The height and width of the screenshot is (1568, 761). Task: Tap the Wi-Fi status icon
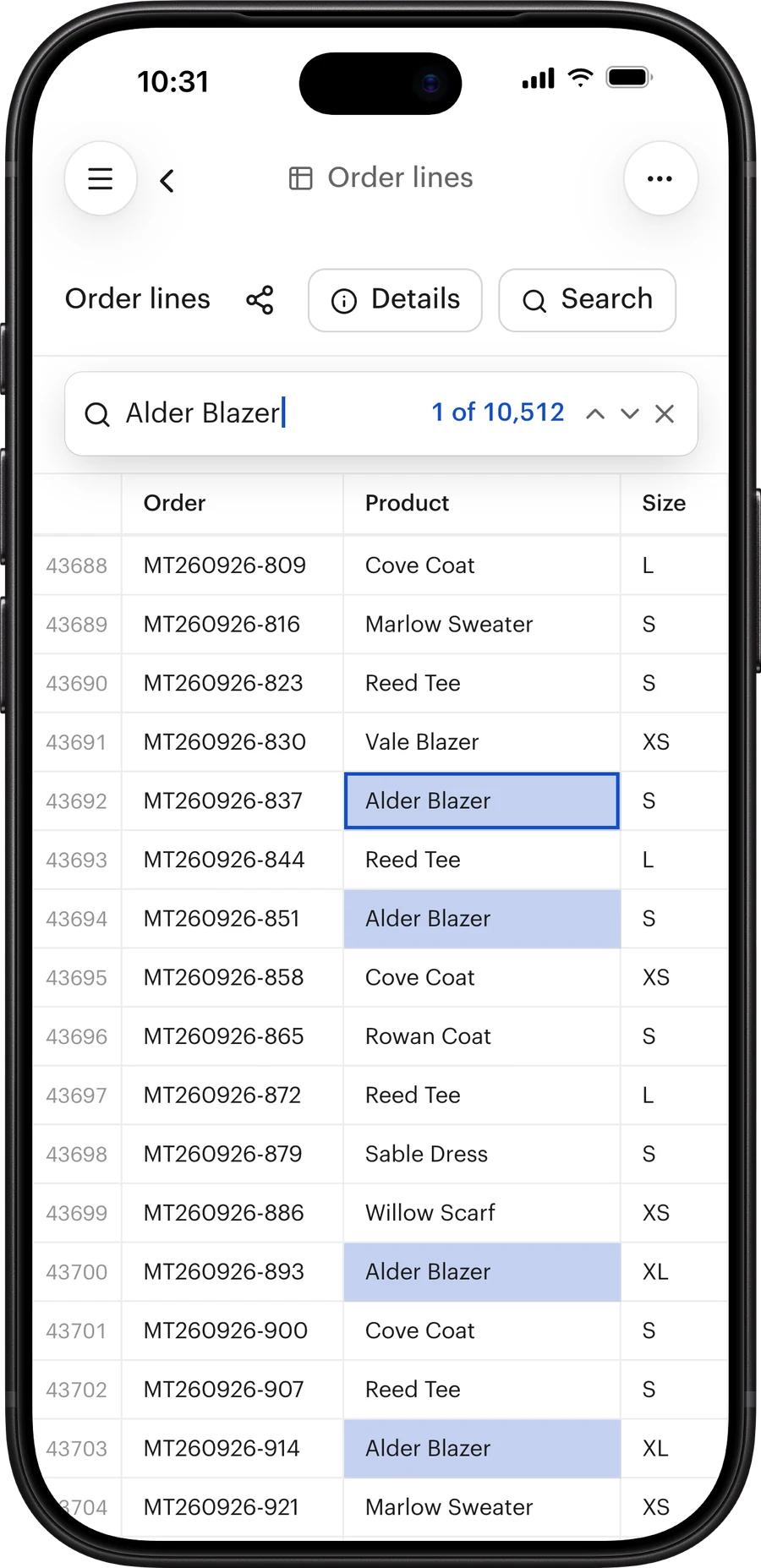(580, 78)
